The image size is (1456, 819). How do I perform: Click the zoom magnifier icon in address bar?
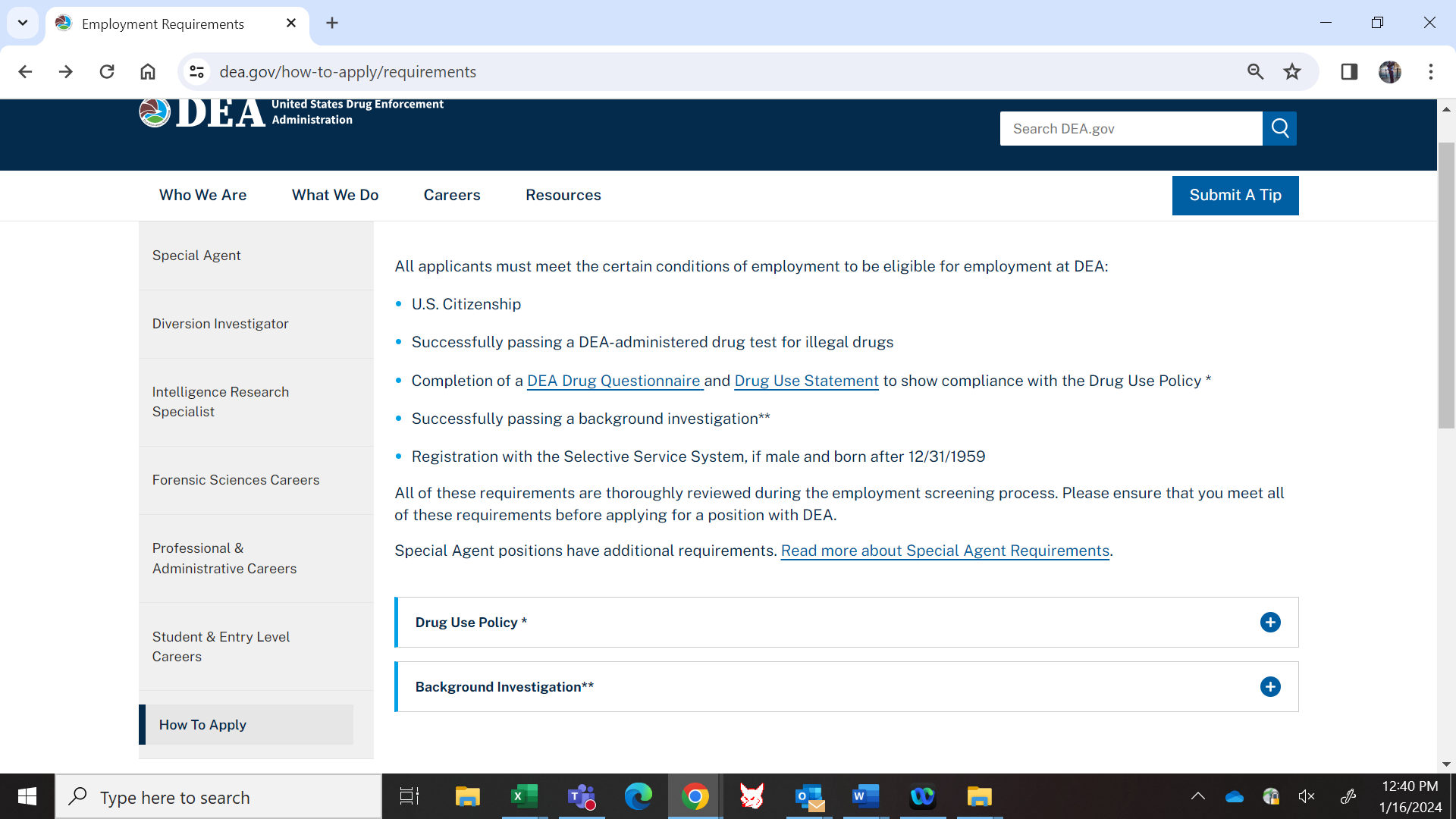[1255, 72]
